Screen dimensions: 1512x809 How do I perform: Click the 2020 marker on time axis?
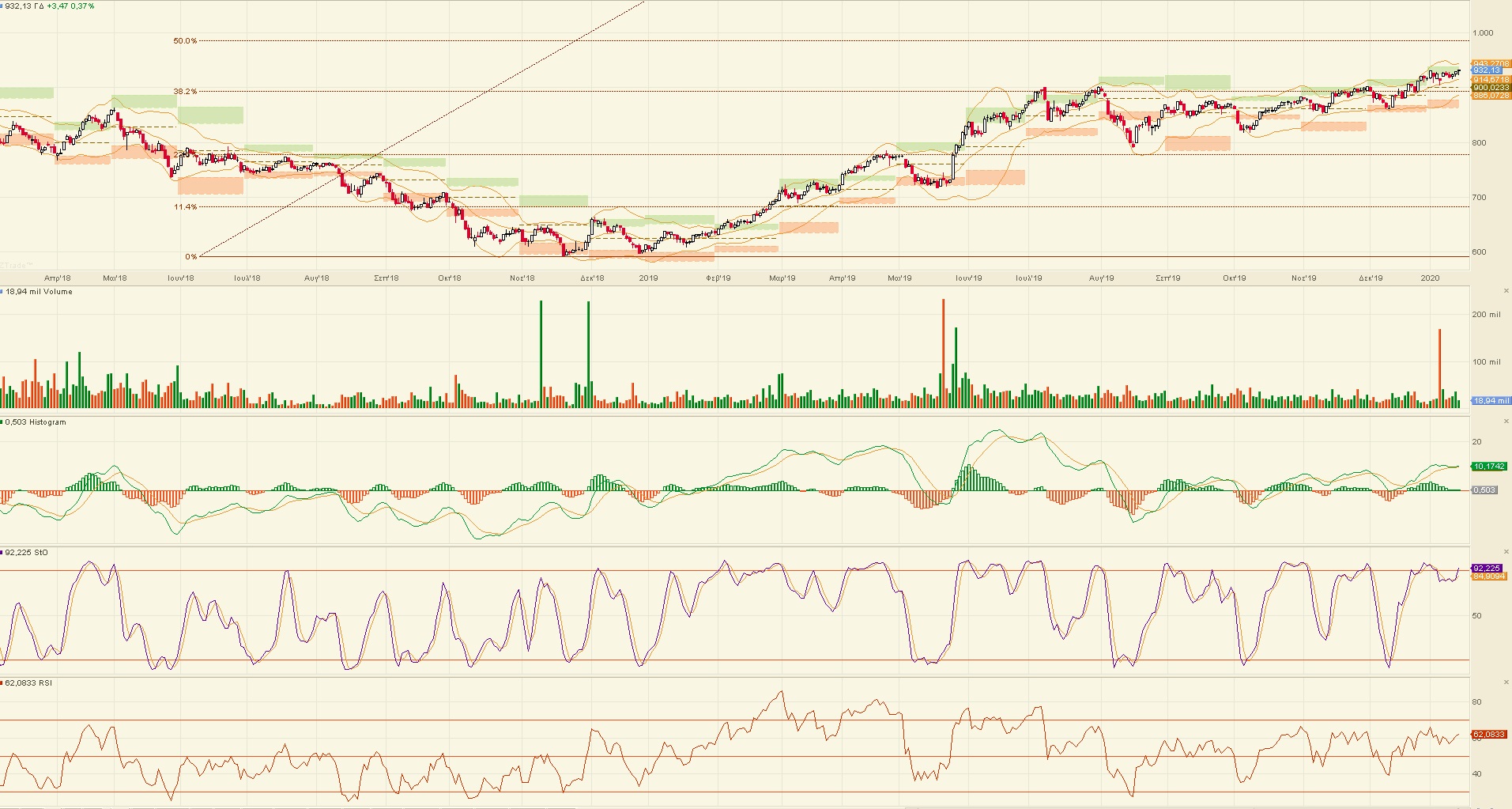pos(1430,278)
